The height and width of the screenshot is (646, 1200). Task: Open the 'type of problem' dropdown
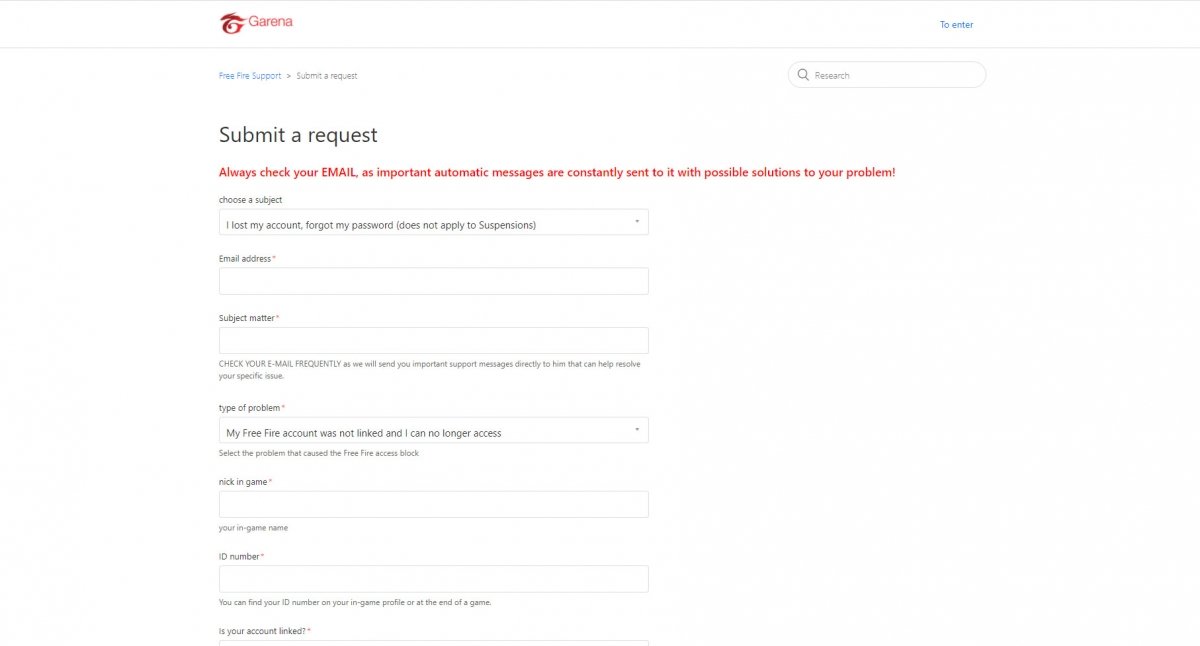pos(434,430)
